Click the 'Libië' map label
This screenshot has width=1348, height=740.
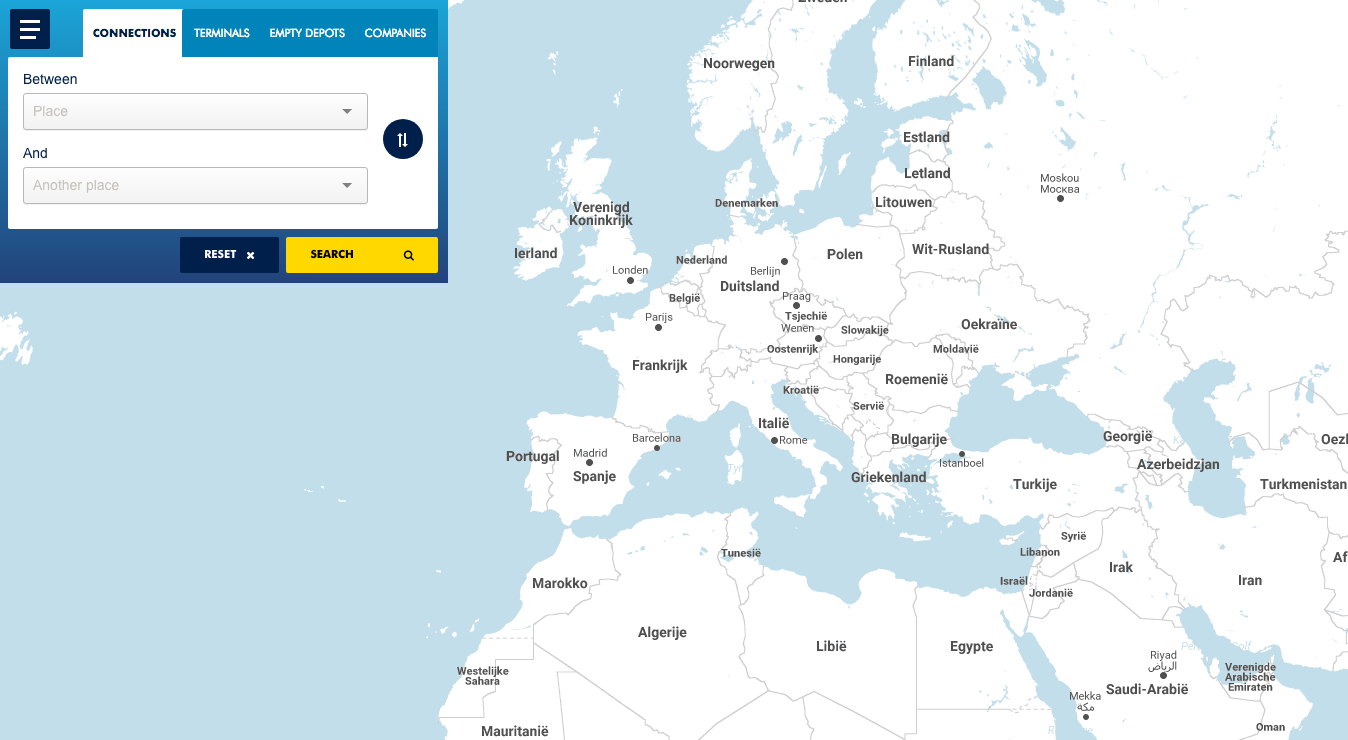click(831, 646)
